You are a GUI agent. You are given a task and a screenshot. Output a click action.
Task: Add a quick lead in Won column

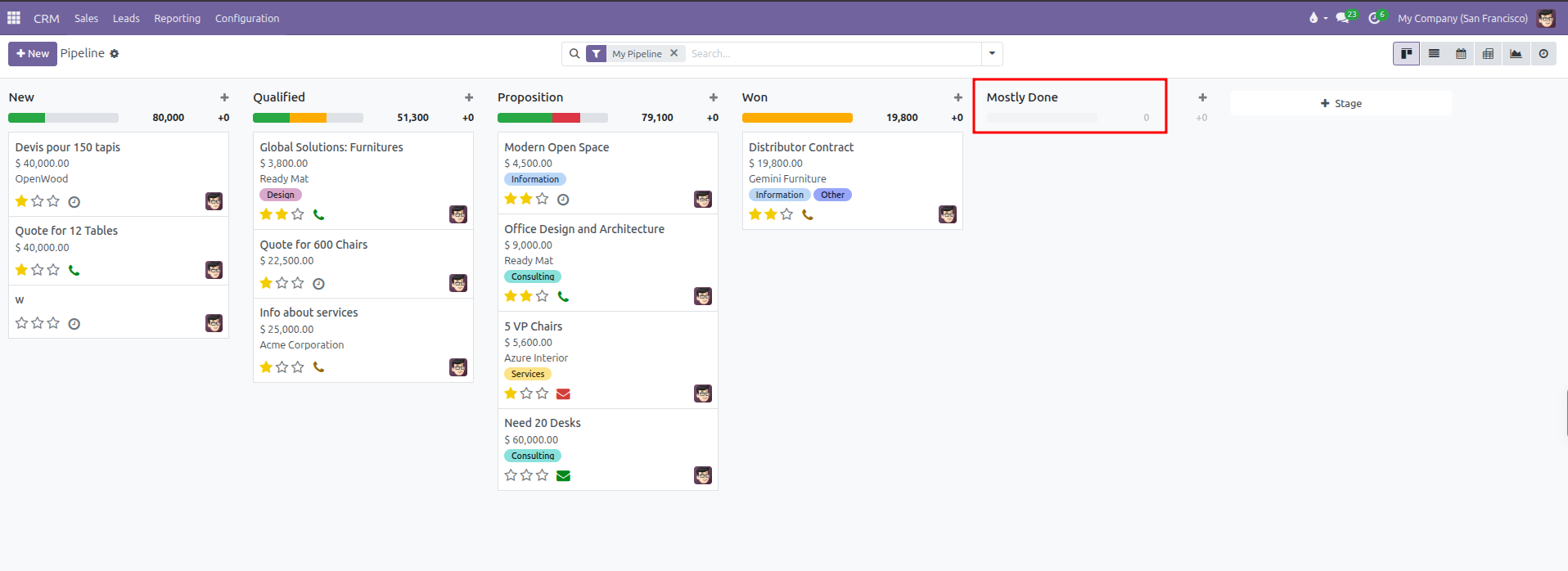[958, 97]
